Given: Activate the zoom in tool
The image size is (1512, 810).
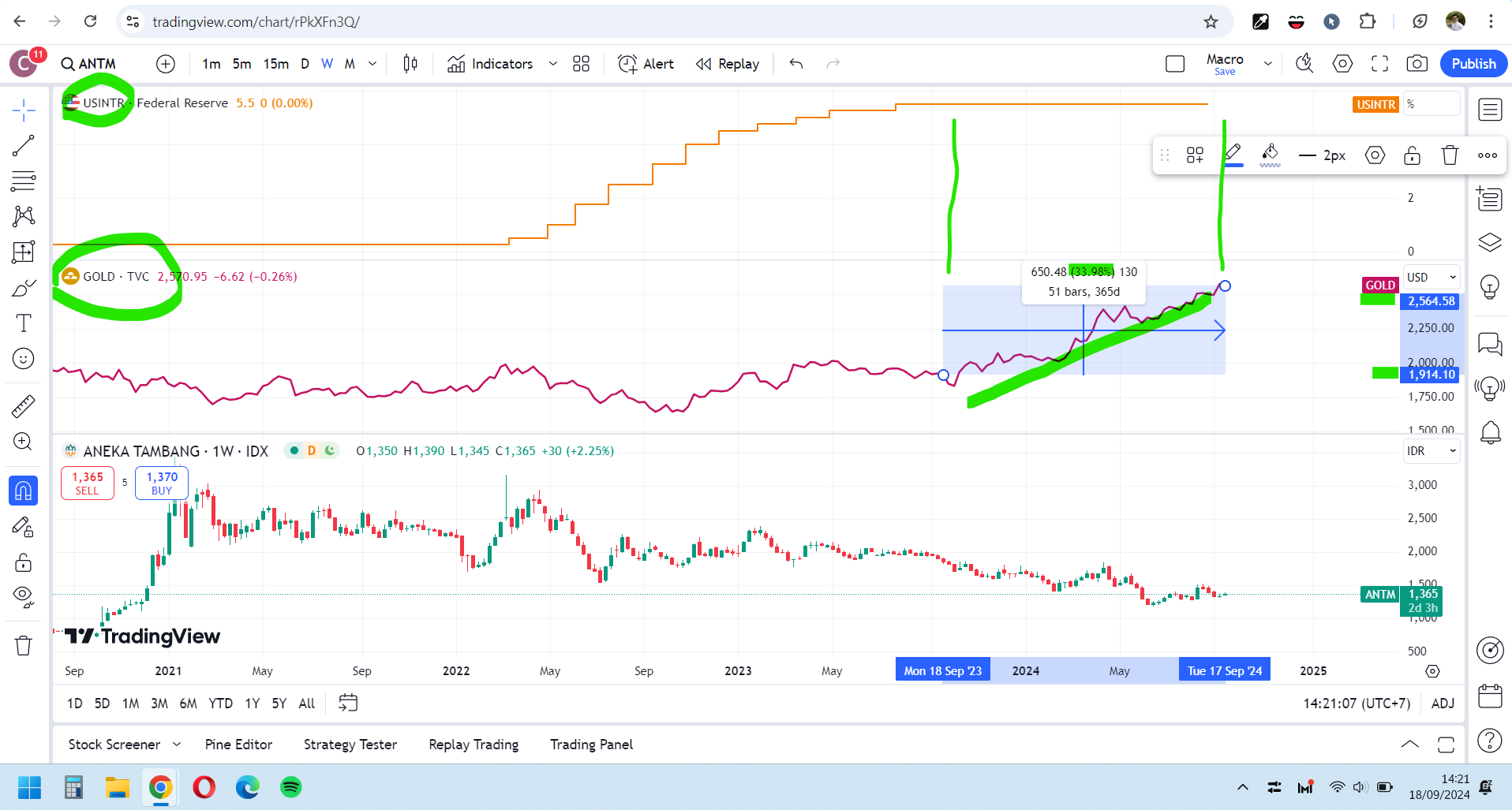Looking at the screenshot, I should pos(24,442).
